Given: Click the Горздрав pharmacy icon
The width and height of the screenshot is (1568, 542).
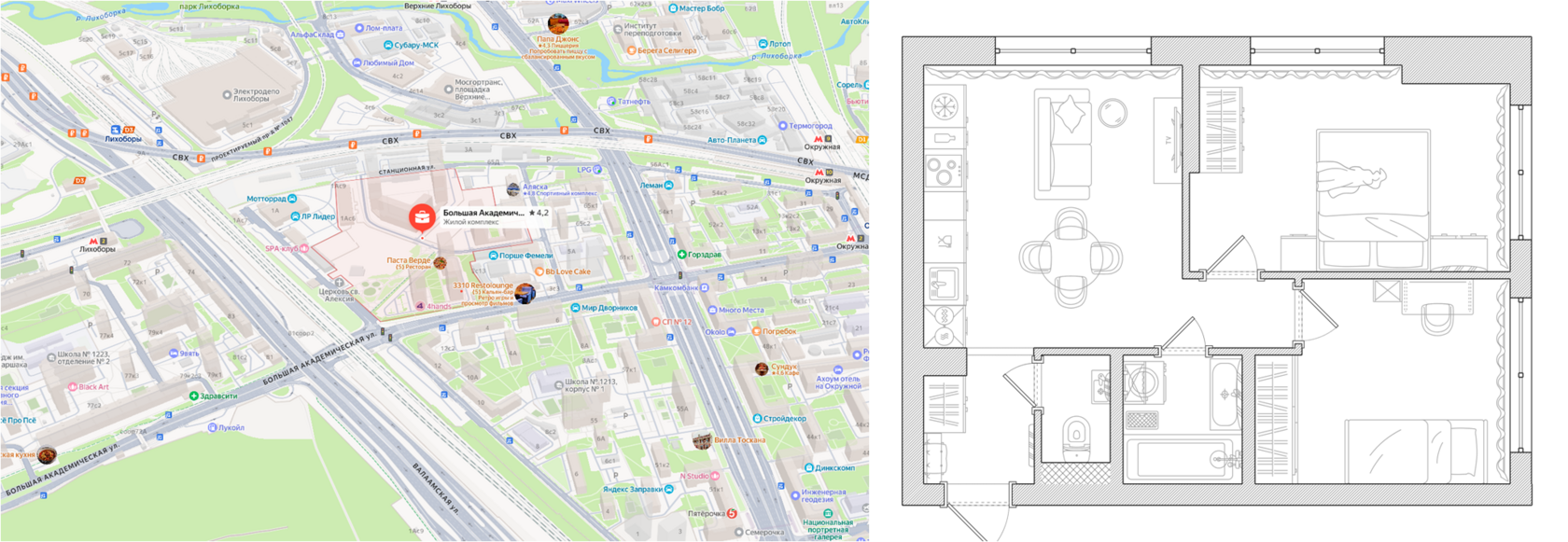Looking at the screenshot, I should (x=681, y=254).
